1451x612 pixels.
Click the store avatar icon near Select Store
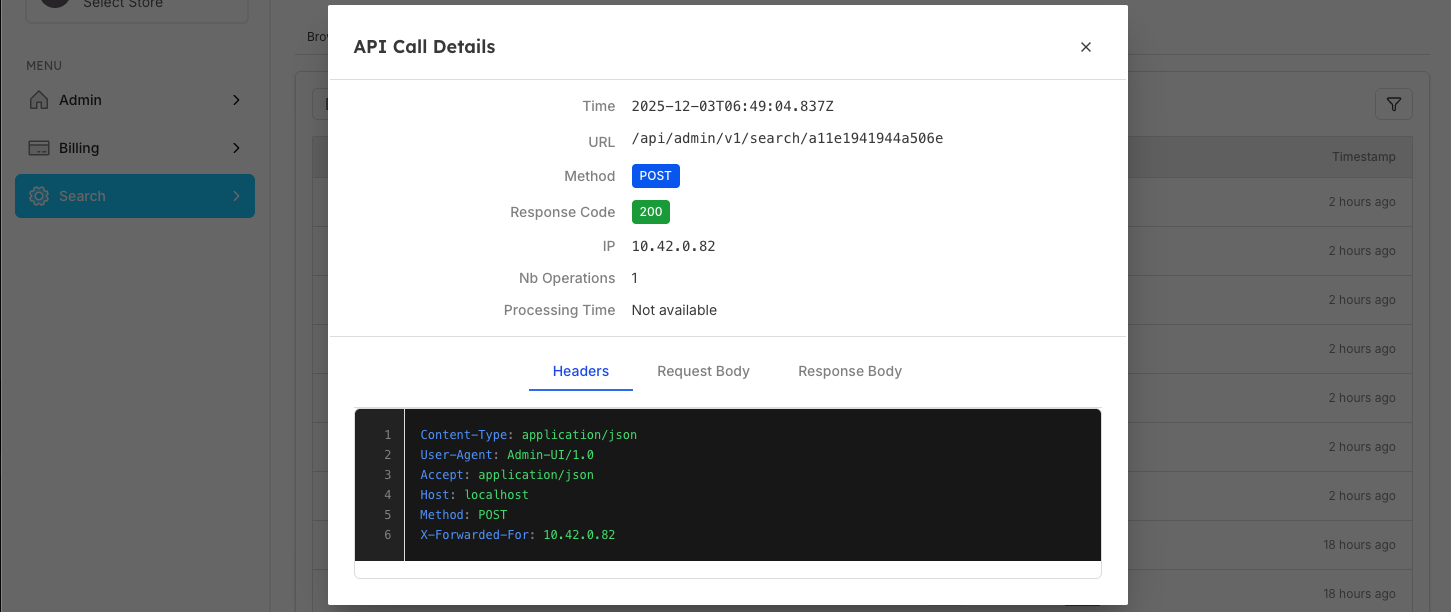[54, 2]
